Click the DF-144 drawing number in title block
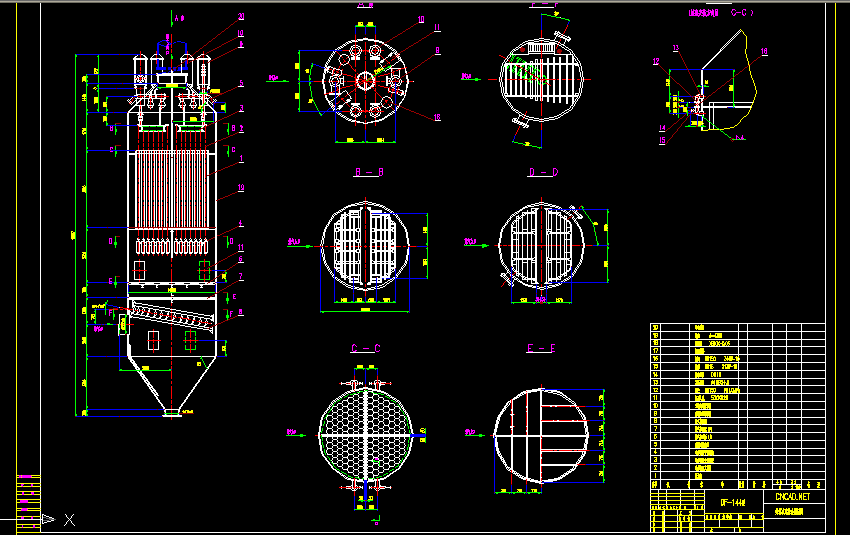This screenshot has height=535, width=850. point(733,502)
